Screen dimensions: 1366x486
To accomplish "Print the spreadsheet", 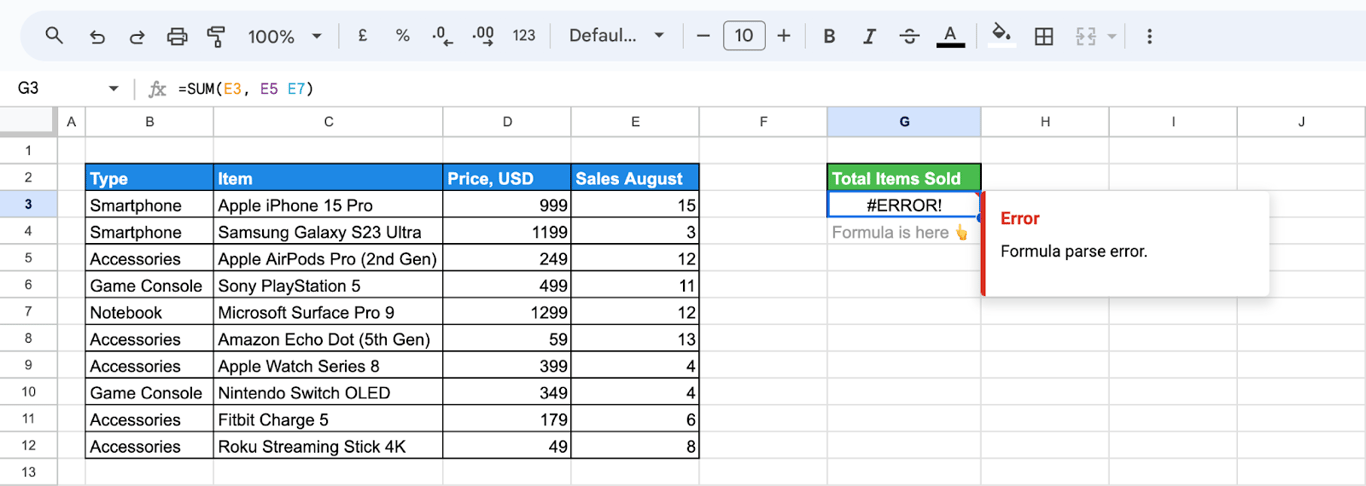I will click(x=177, y=36).
